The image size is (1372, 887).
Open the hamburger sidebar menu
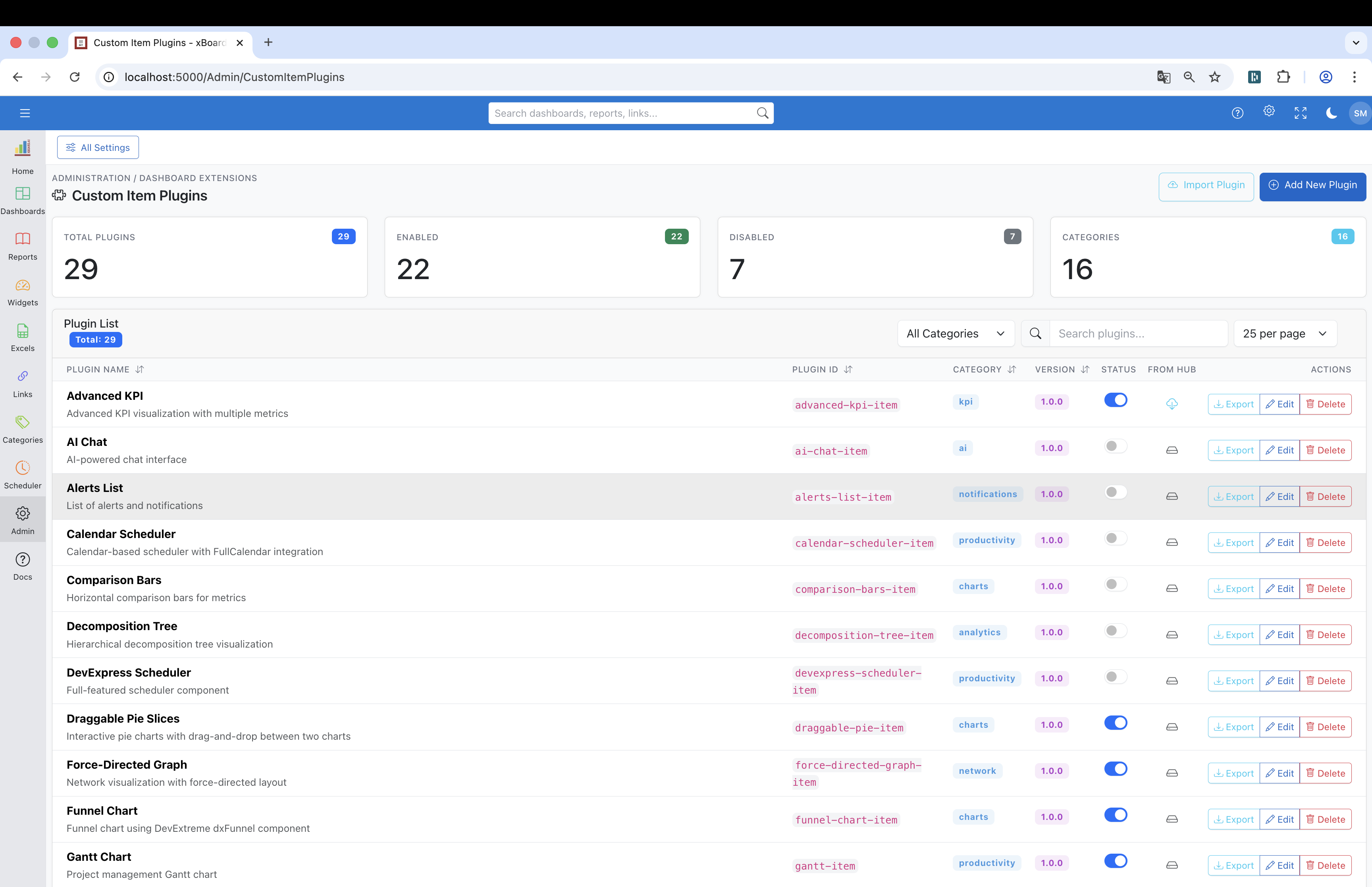click(x=25, y=113)
